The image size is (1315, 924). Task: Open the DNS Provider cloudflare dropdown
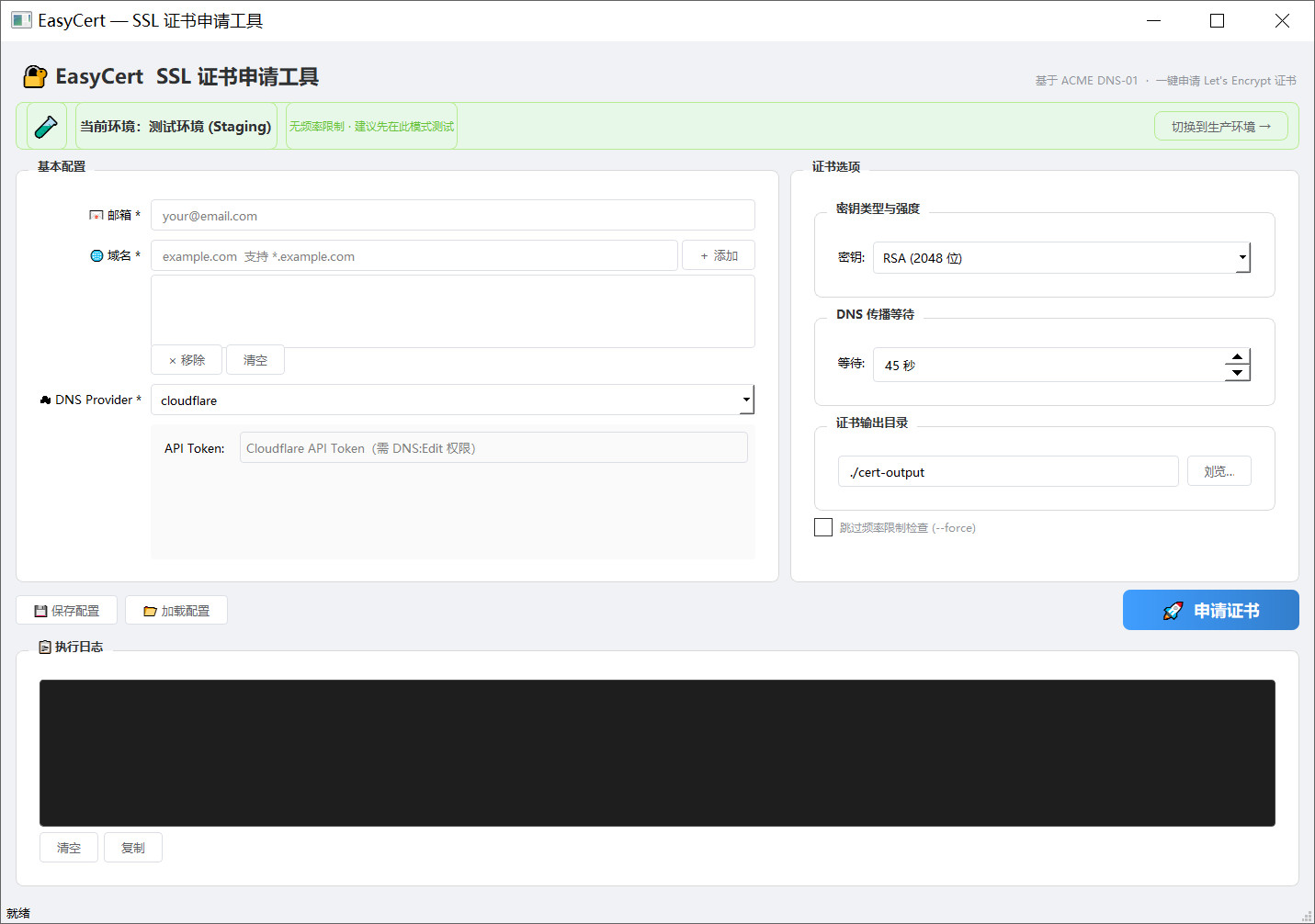pos(453,400)
